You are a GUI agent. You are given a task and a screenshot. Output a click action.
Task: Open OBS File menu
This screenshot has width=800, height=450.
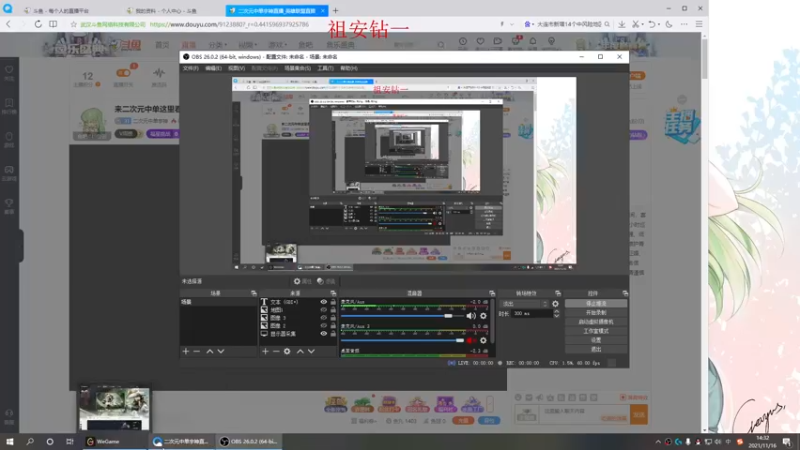[x=190, y=68]
